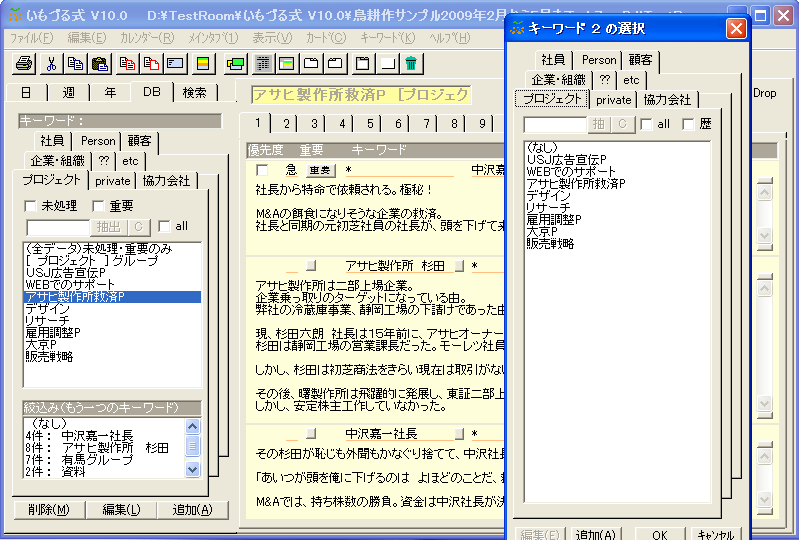Click the アサヒ製作所救済P [プロジェクト title field
The image size is (799, 540).
pos(361,95)
